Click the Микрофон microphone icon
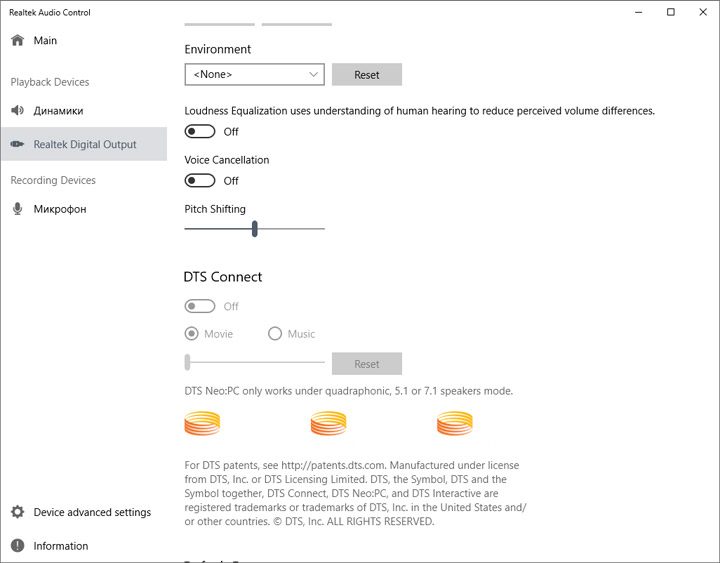 [17, 208]
